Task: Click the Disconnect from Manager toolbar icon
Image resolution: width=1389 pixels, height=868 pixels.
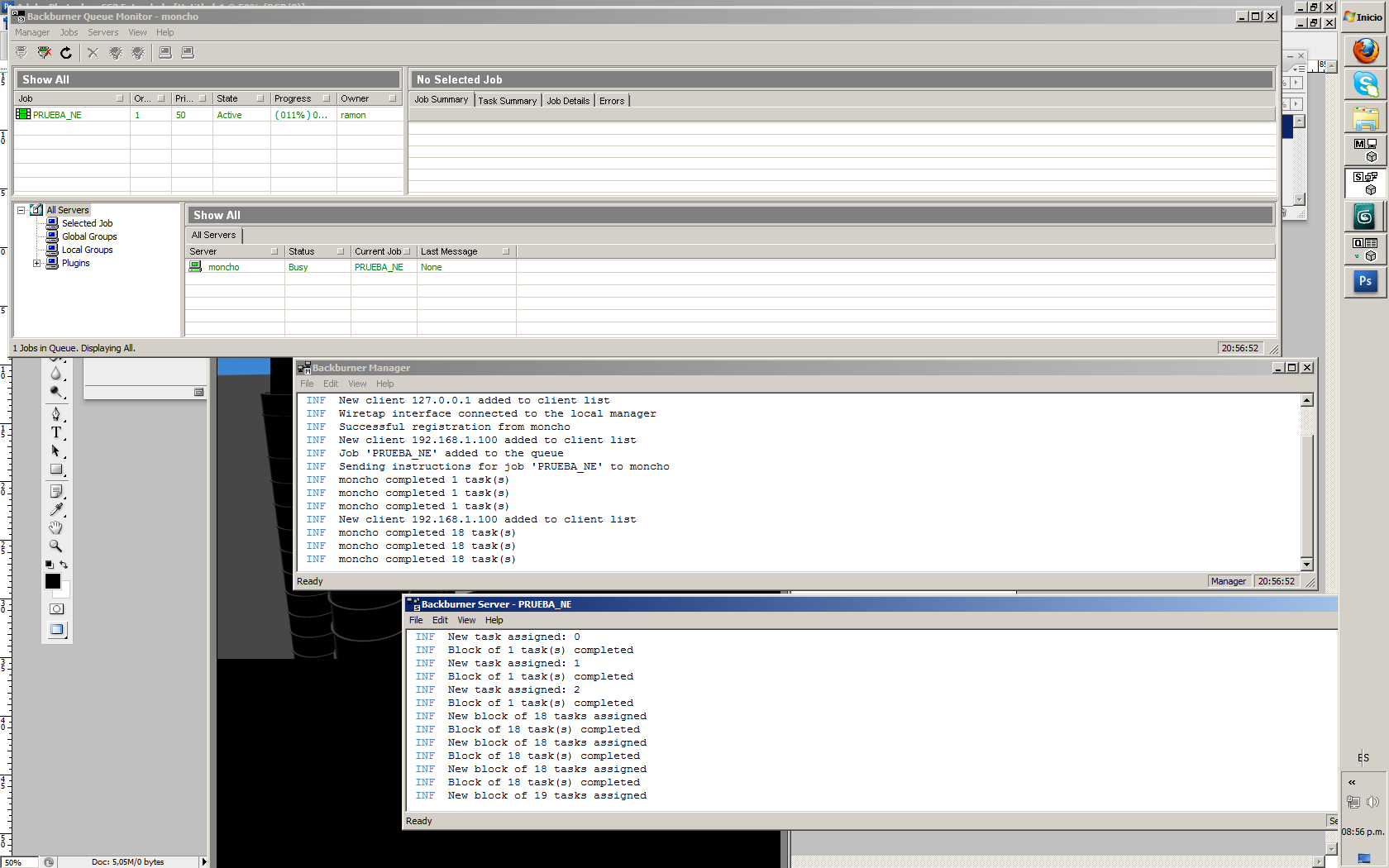Action: [45, 53]
